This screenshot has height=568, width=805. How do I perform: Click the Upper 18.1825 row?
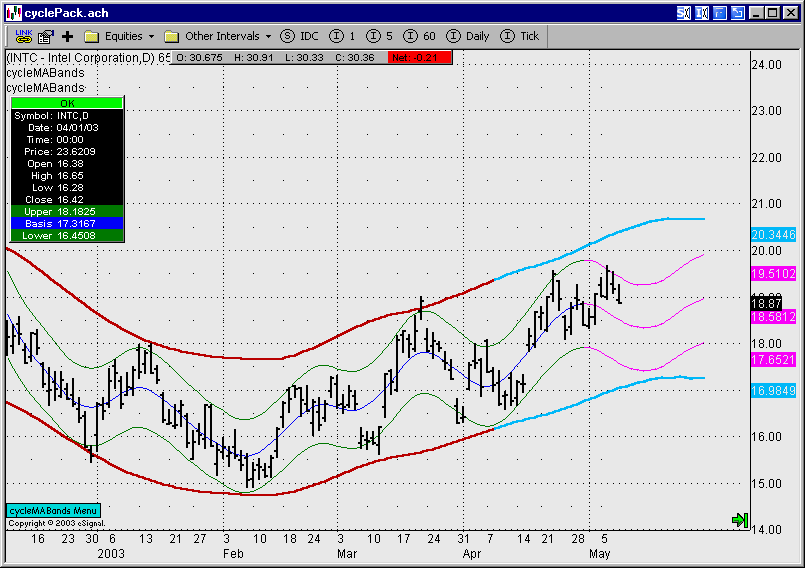pos(67,212)
